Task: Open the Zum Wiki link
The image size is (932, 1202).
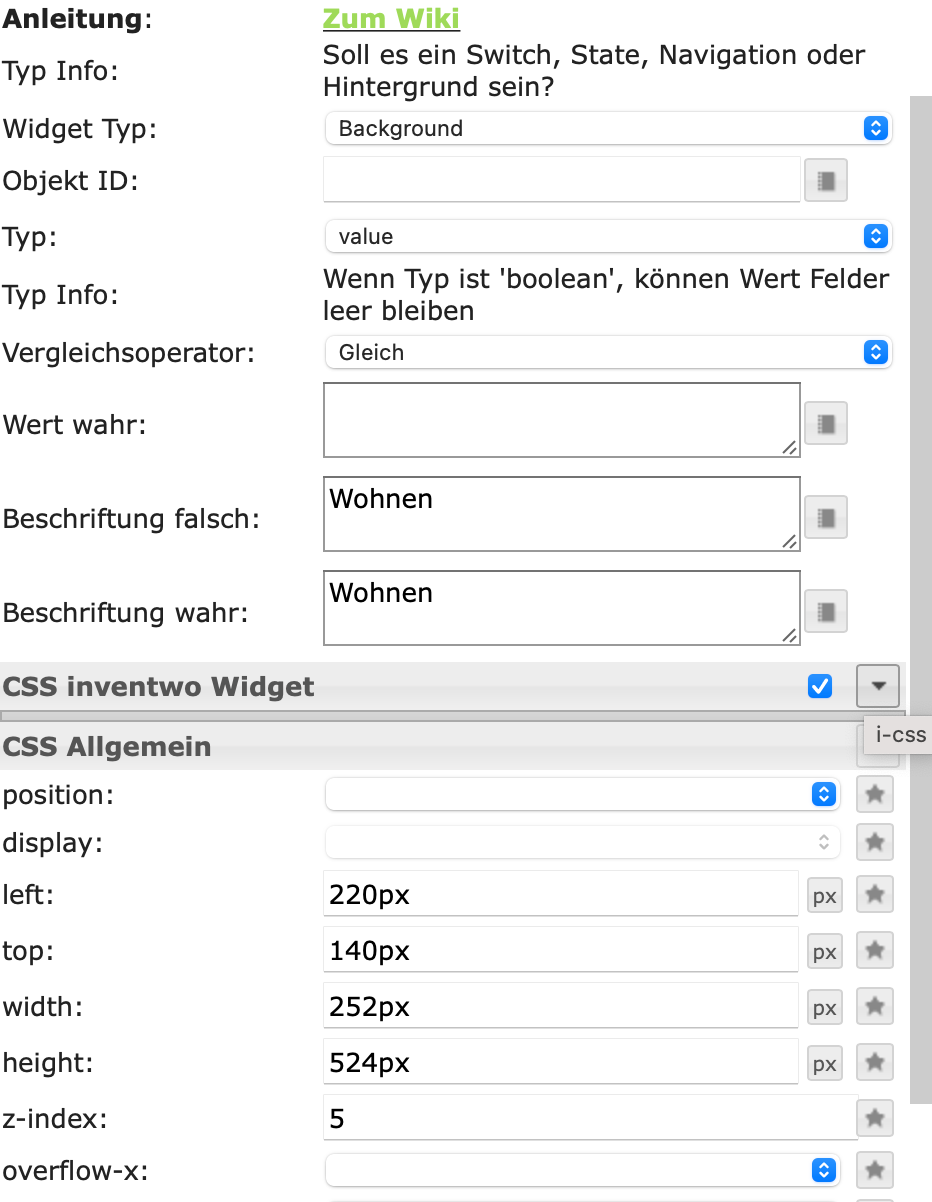Action: point(391,19)
